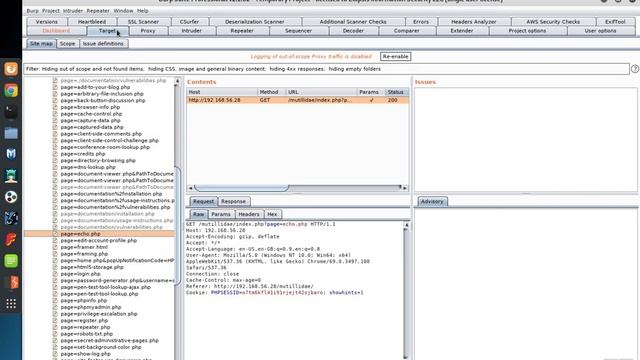Select page=login.php in site map

[80, 274]
